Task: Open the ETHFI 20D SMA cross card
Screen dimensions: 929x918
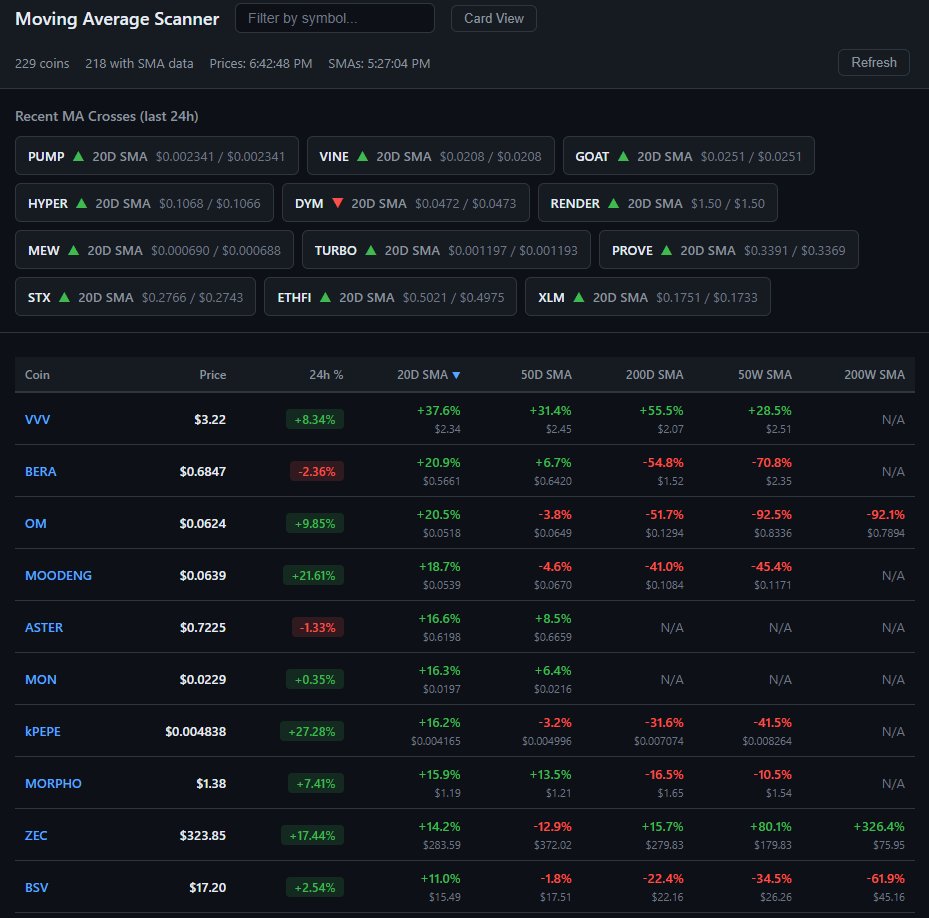Action: point(390,296)
